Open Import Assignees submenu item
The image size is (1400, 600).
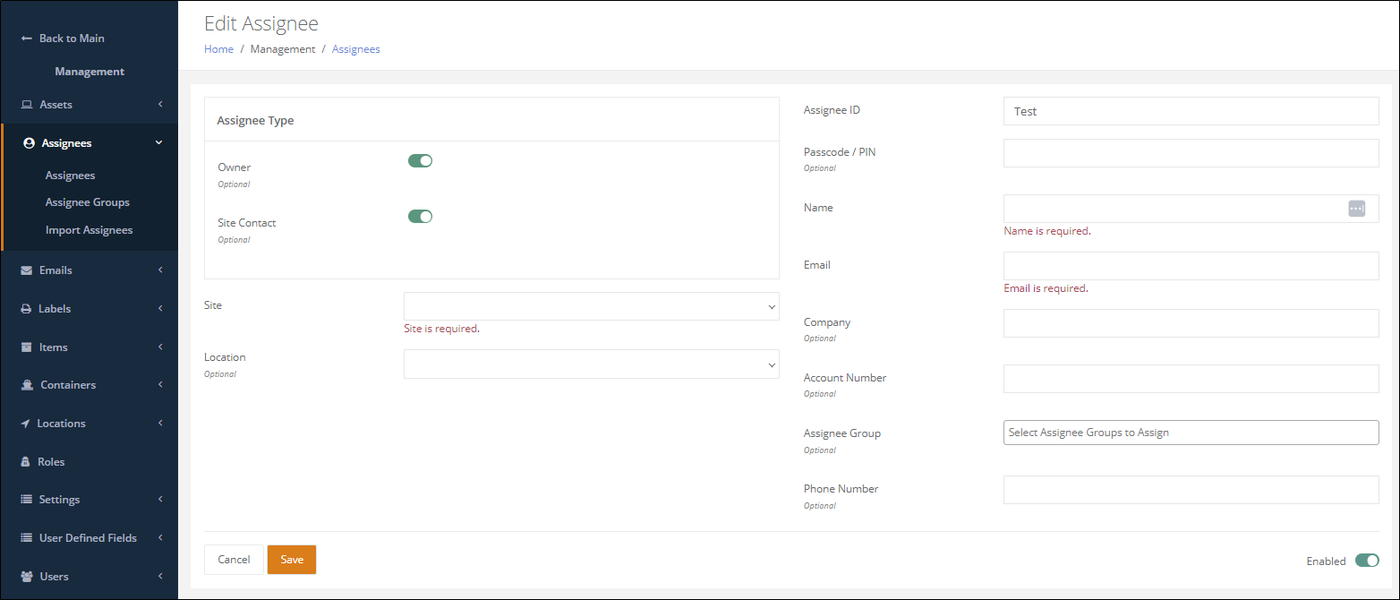(89, 230)
